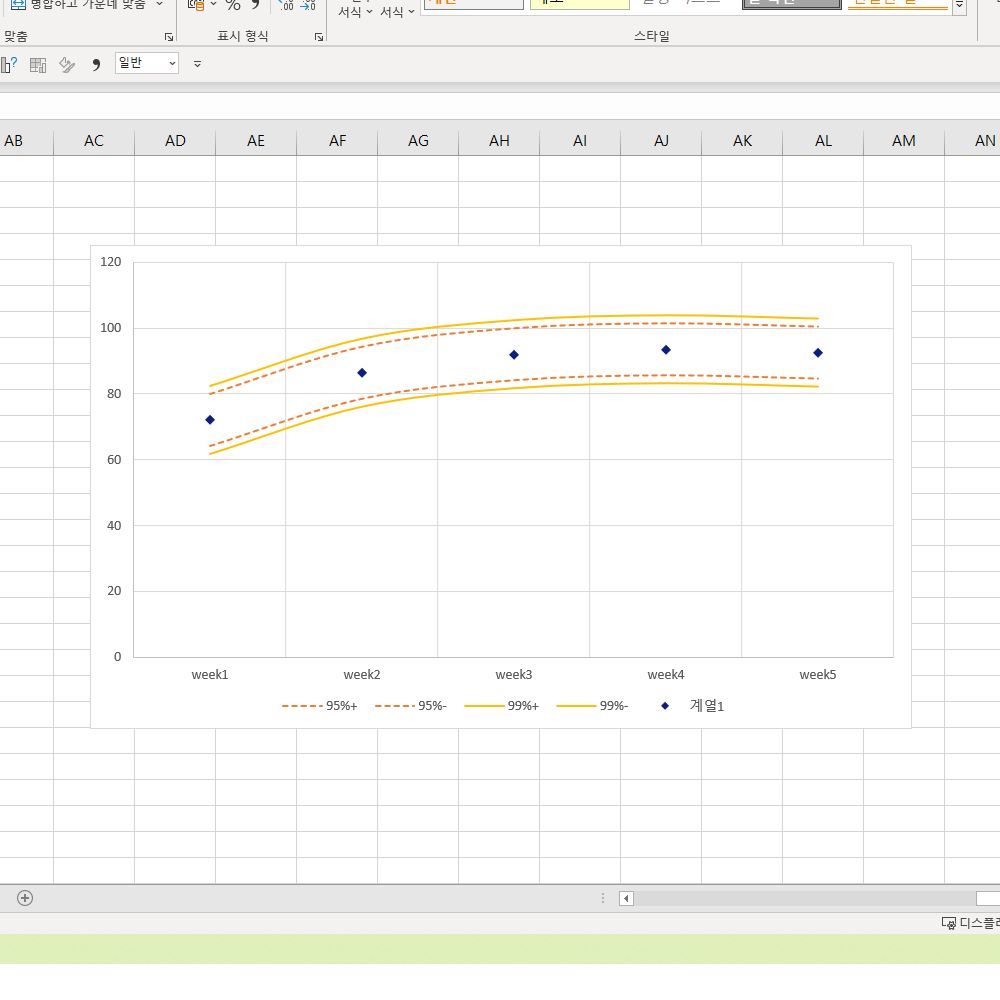Screen dimensions: 1000x1000
Task: Open accounting format dropdown arrow
Action: tap(213, 4)
